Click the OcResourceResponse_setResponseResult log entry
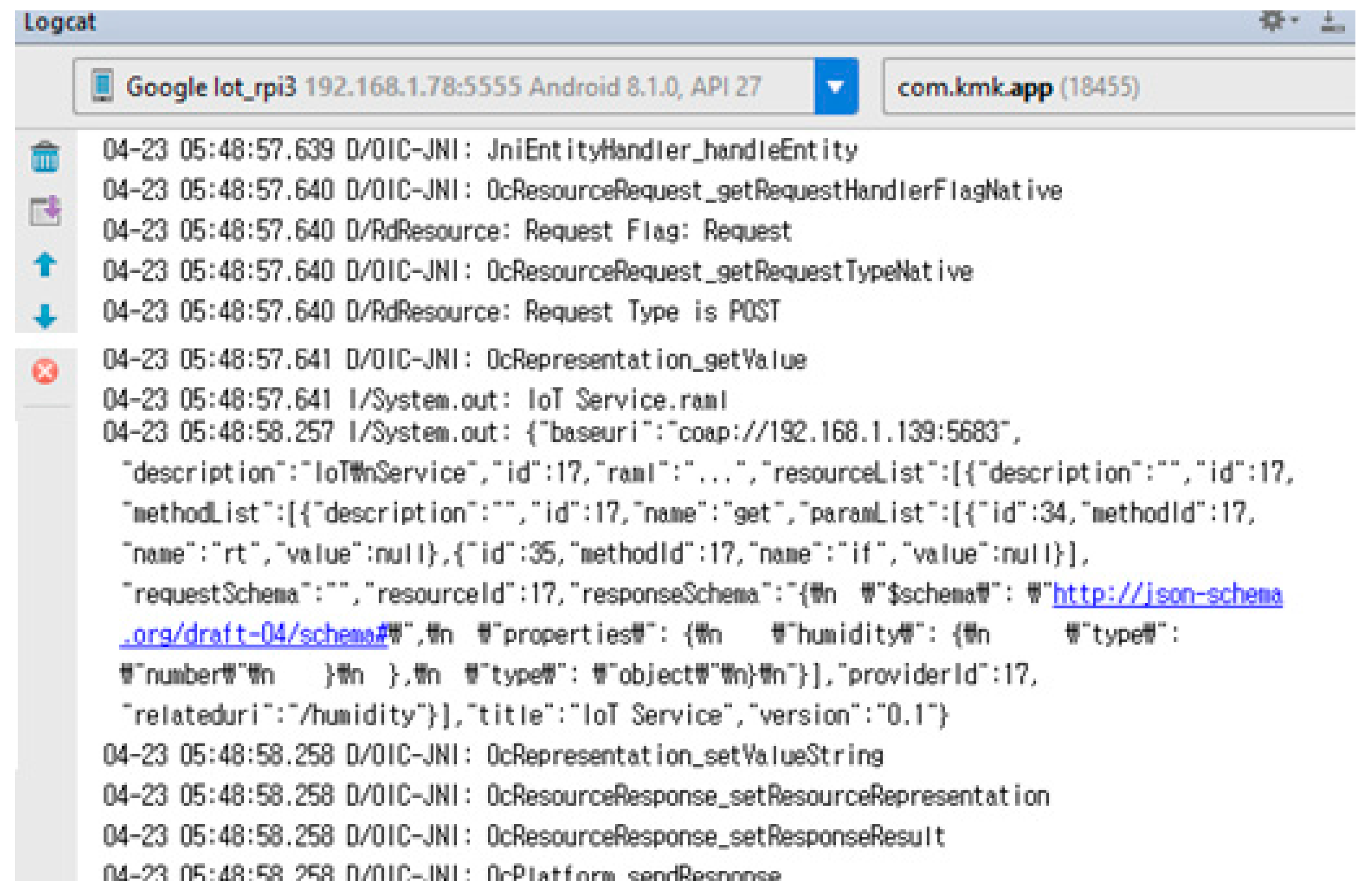Viewport: 1372px width, 894px height. click(x=523, y=836)
